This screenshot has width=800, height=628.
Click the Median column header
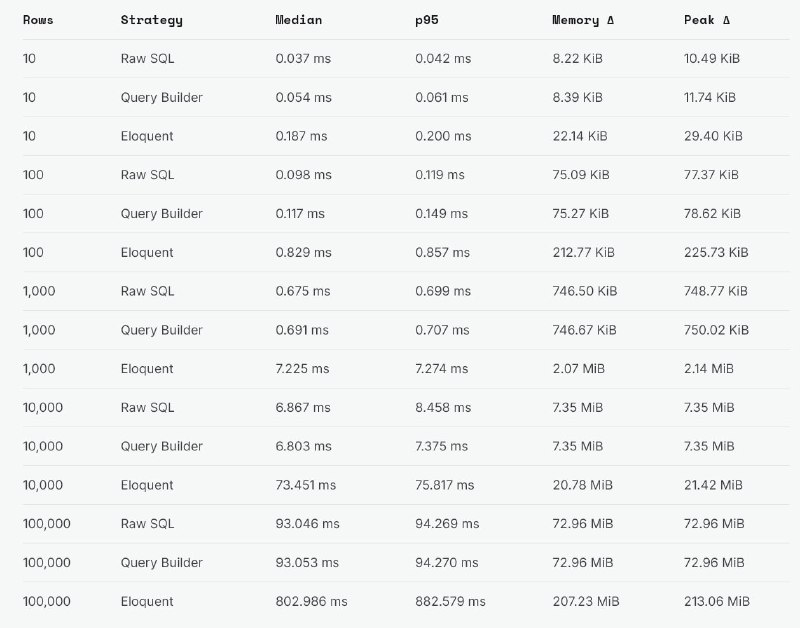tap(298, 20)
